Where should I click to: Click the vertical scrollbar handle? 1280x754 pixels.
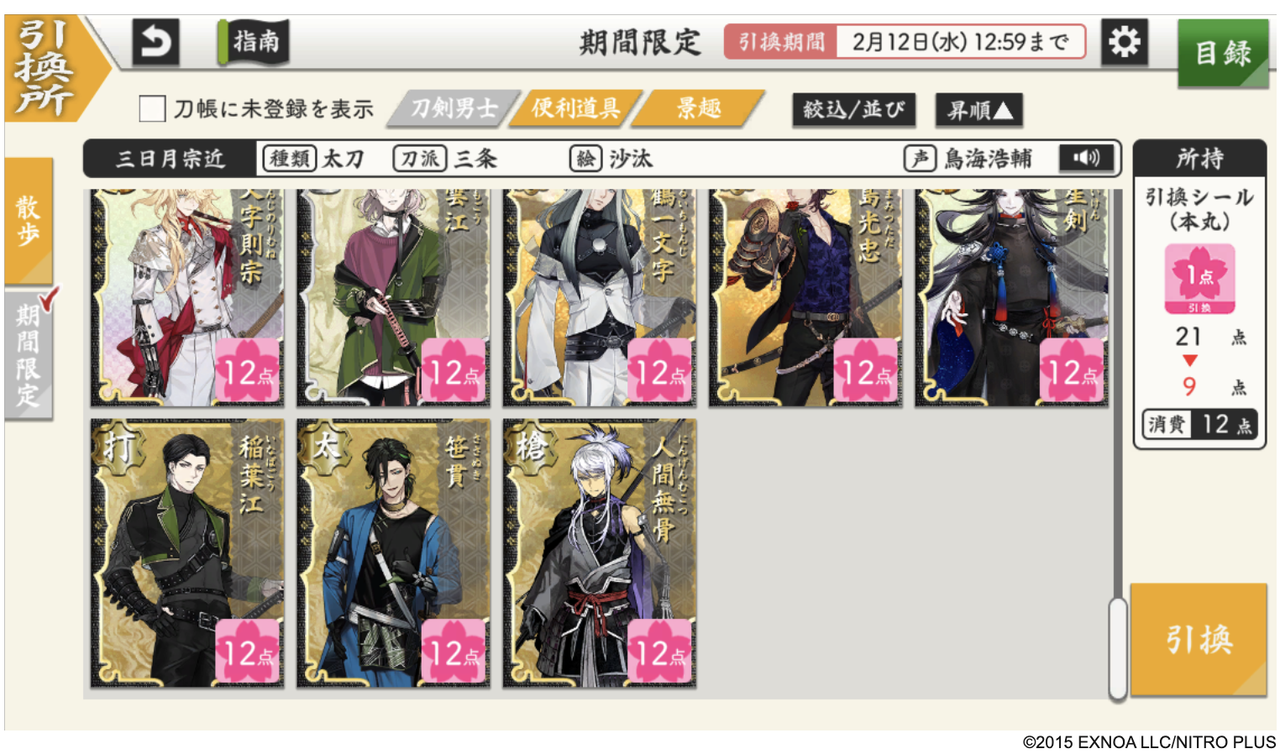[1118, 647]
